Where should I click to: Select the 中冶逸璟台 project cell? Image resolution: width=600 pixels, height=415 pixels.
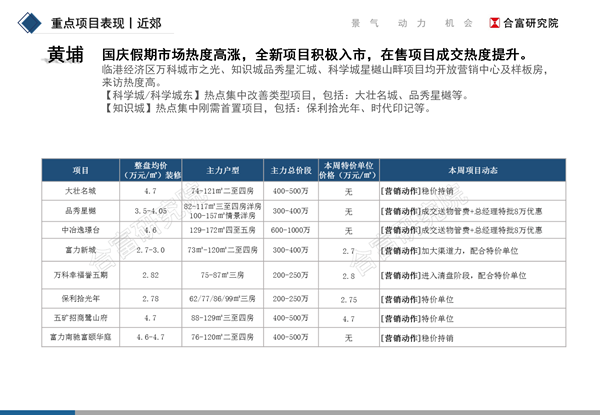pyautogui.click(x=80, y=230)
